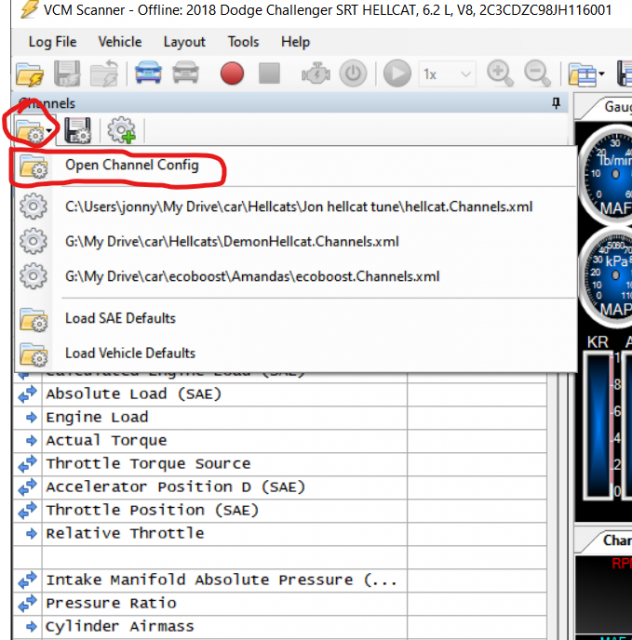
Task: Click the Save Log File disk icon
Action: click(x=67, y=74)
